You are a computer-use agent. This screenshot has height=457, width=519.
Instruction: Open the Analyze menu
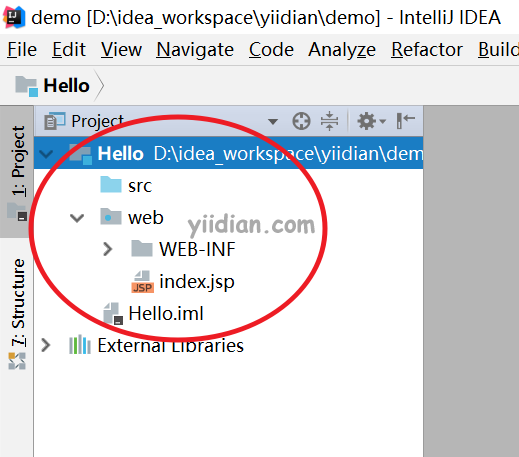tap(342, 50)
